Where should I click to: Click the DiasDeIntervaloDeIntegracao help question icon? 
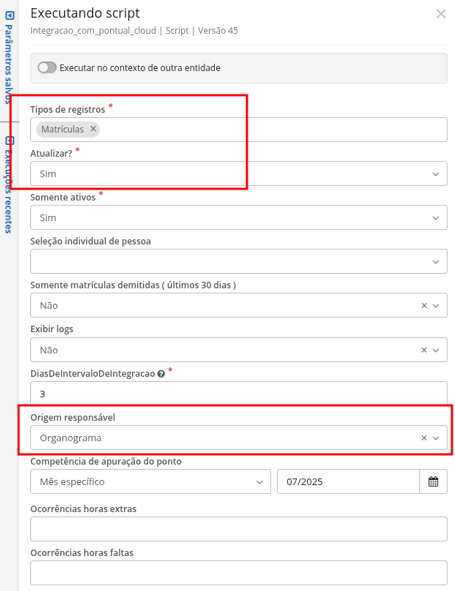click(x=161, y=374)
